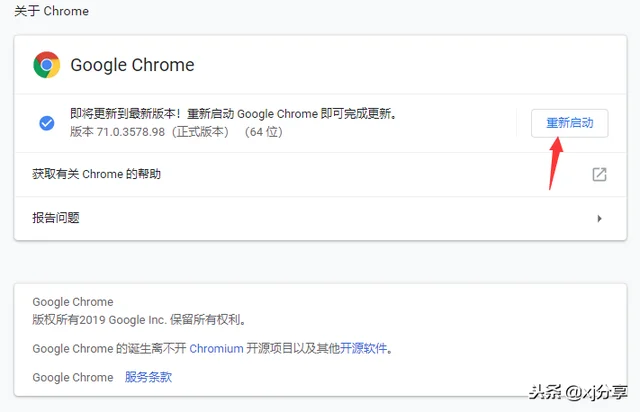Image resolution: width=640 pixels, height=412 pixels.
Task: Click the 关于 Chrome page title
Action: pos(51,11)
